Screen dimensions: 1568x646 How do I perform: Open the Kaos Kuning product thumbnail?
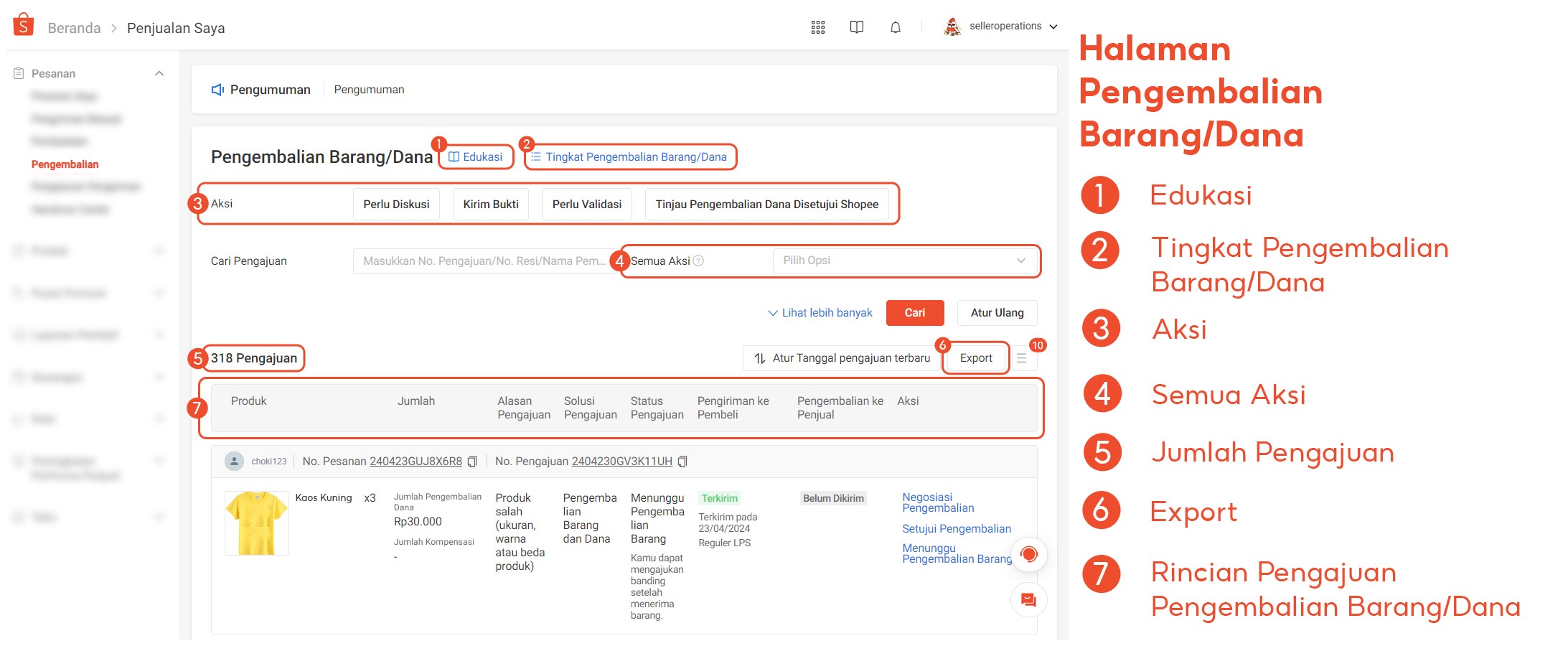tap(257, 523)
